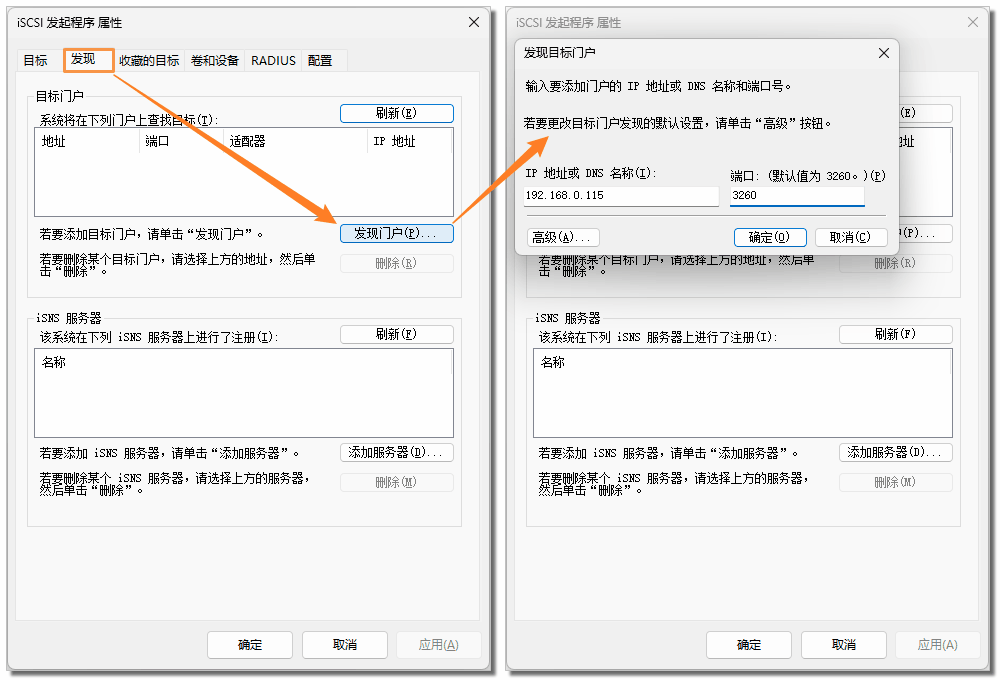Close the right iSCSI 发起程序 属性 window
Viewport: 1000px width, 680px height.
(973, 22)
